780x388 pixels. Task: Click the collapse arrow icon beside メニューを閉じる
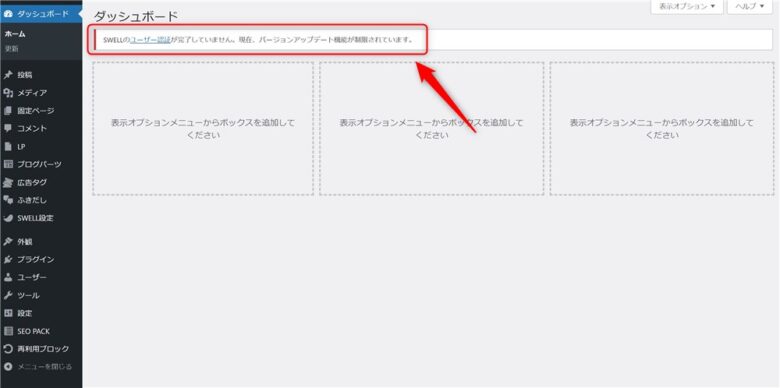coord(7,367)
